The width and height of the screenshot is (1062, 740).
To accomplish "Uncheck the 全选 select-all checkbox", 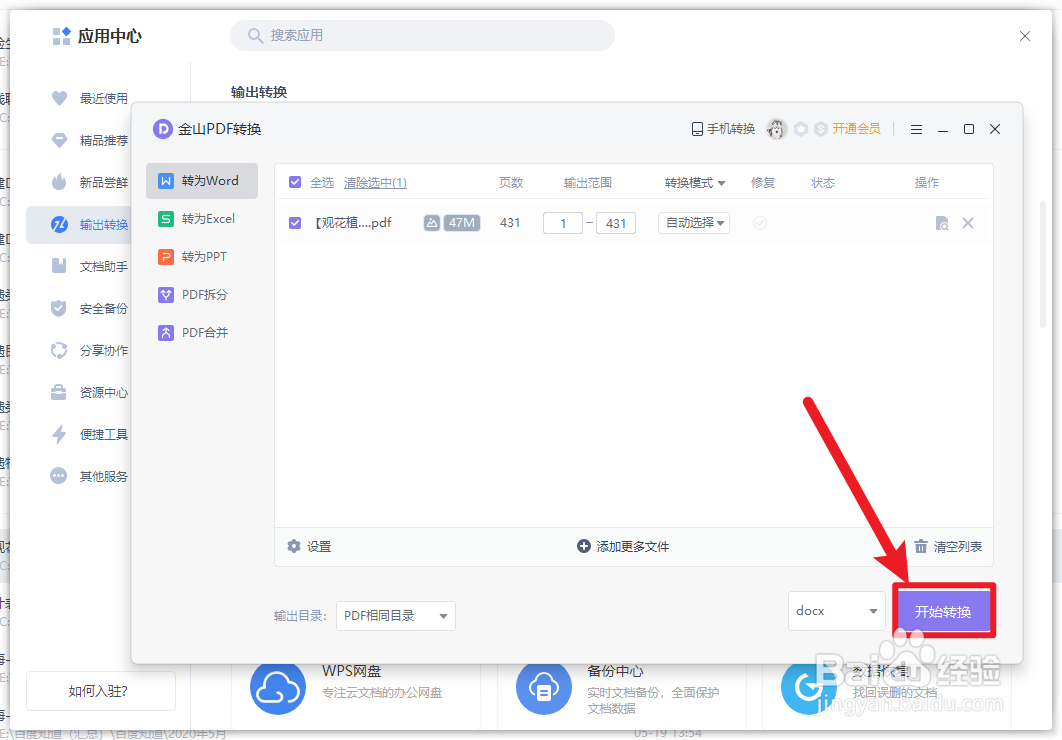I will pyautogui.click(x=293, y=182).
